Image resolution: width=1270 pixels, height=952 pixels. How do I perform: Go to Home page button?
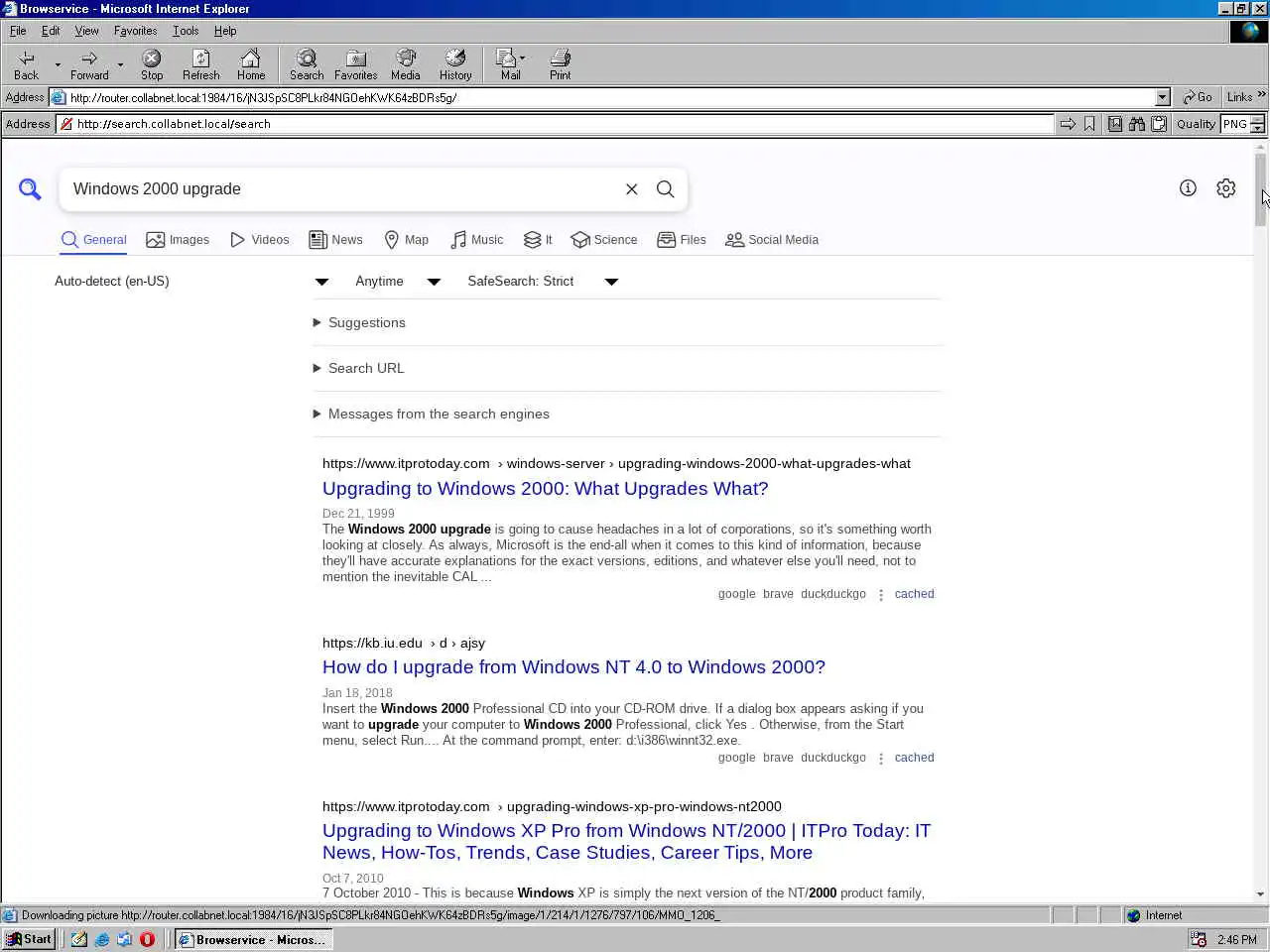point(251,64)
